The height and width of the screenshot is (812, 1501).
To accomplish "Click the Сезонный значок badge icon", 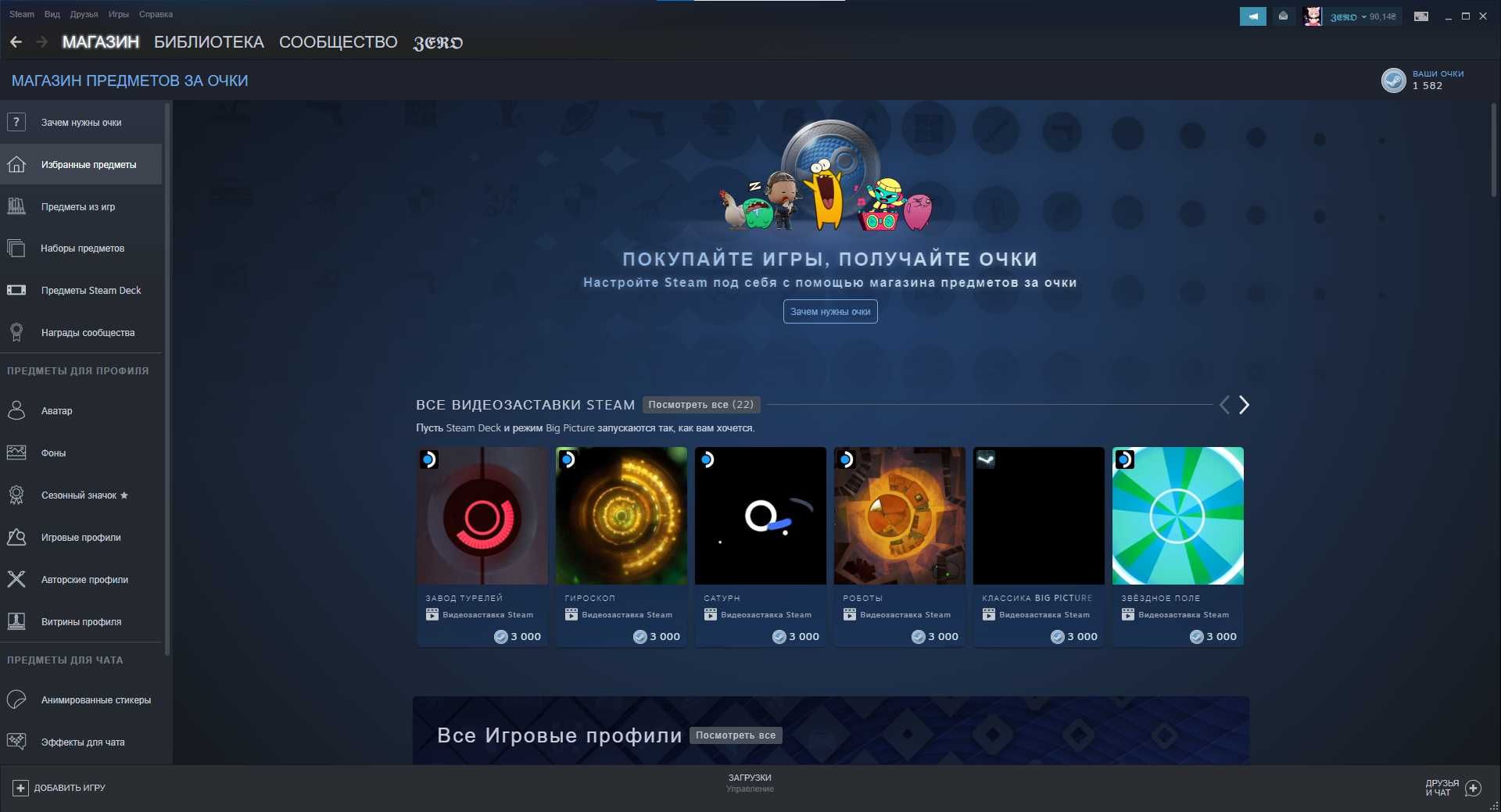I will click(16, 495).
